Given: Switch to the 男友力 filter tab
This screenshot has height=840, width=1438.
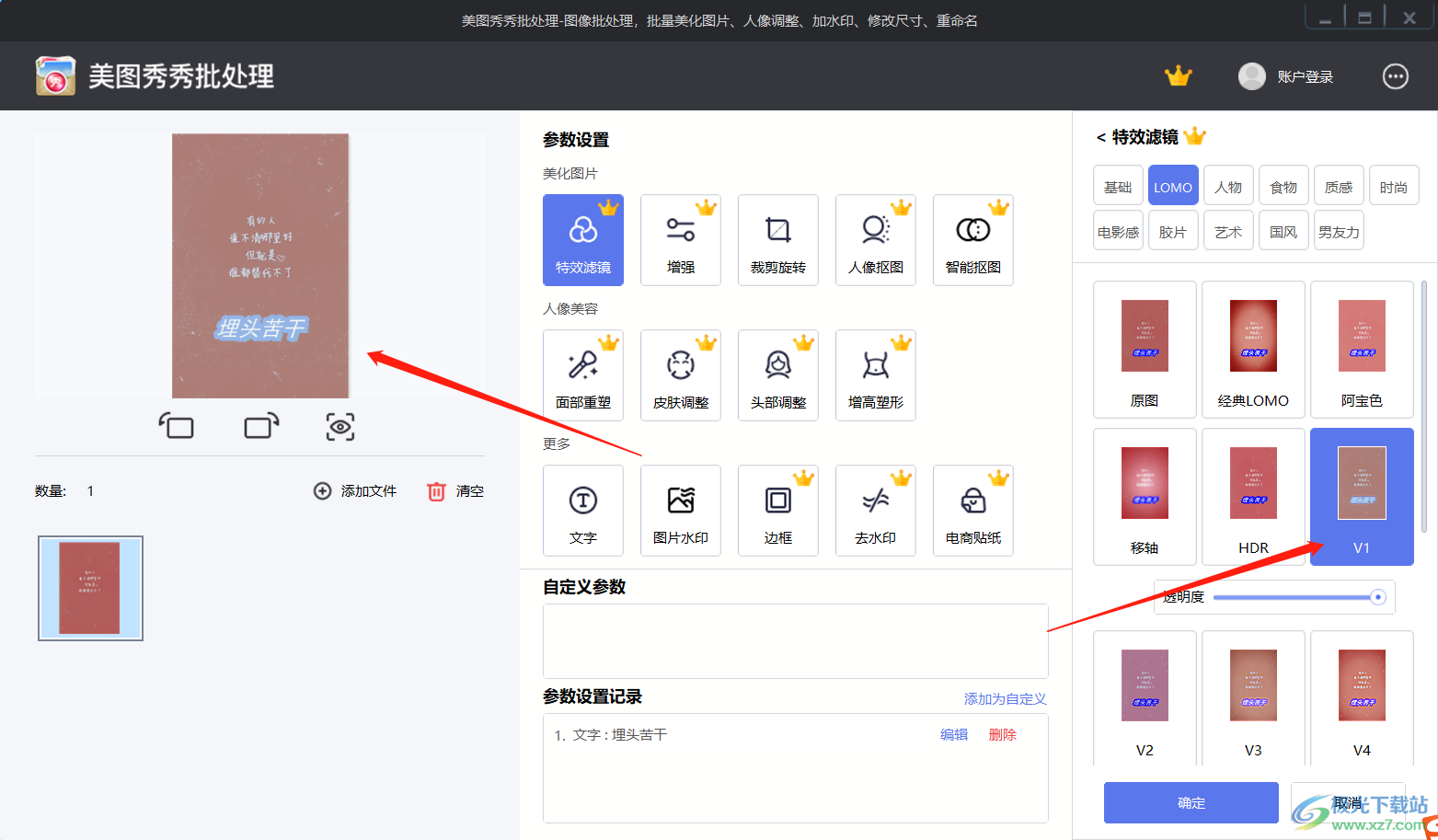Looking at the screenshot, I should point(1339,232).
